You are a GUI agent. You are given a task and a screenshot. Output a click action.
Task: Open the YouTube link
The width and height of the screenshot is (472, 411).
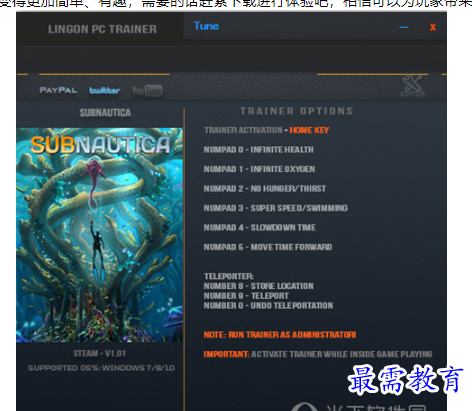click(147, 91)
